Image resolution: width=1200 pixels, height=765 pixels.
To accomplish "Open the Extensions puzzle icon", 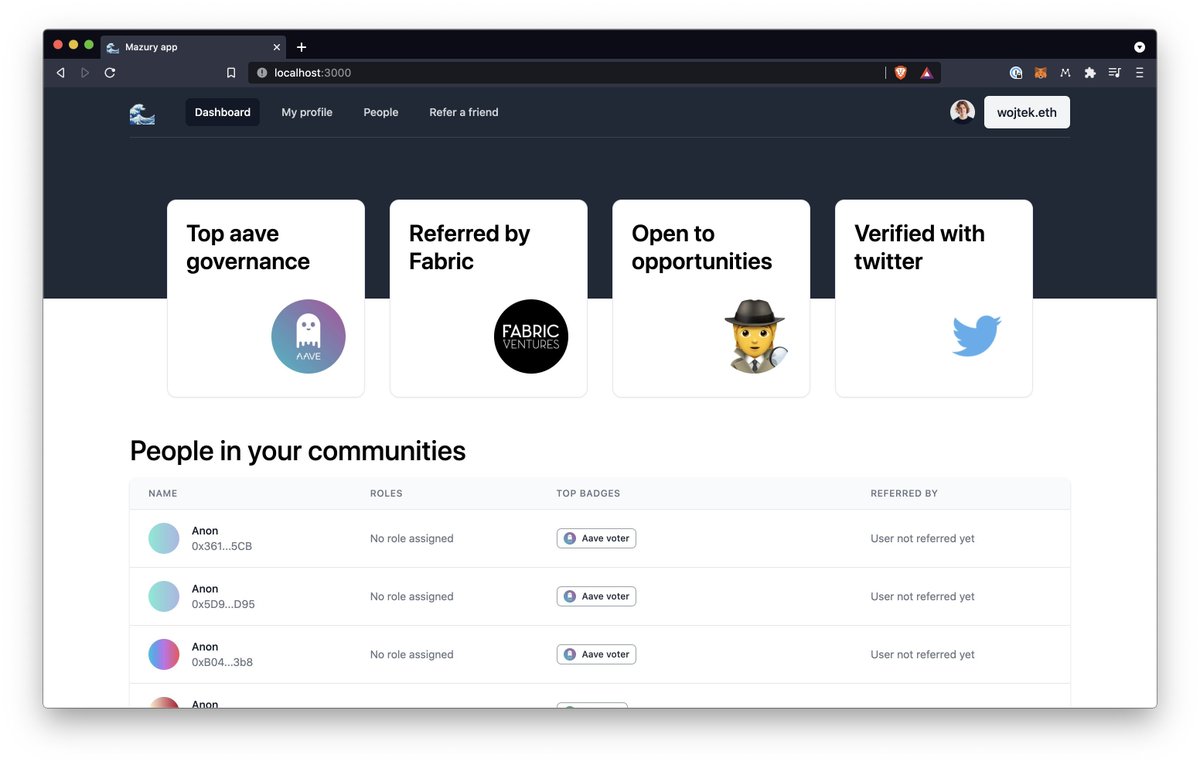I will coord(1090,73).
